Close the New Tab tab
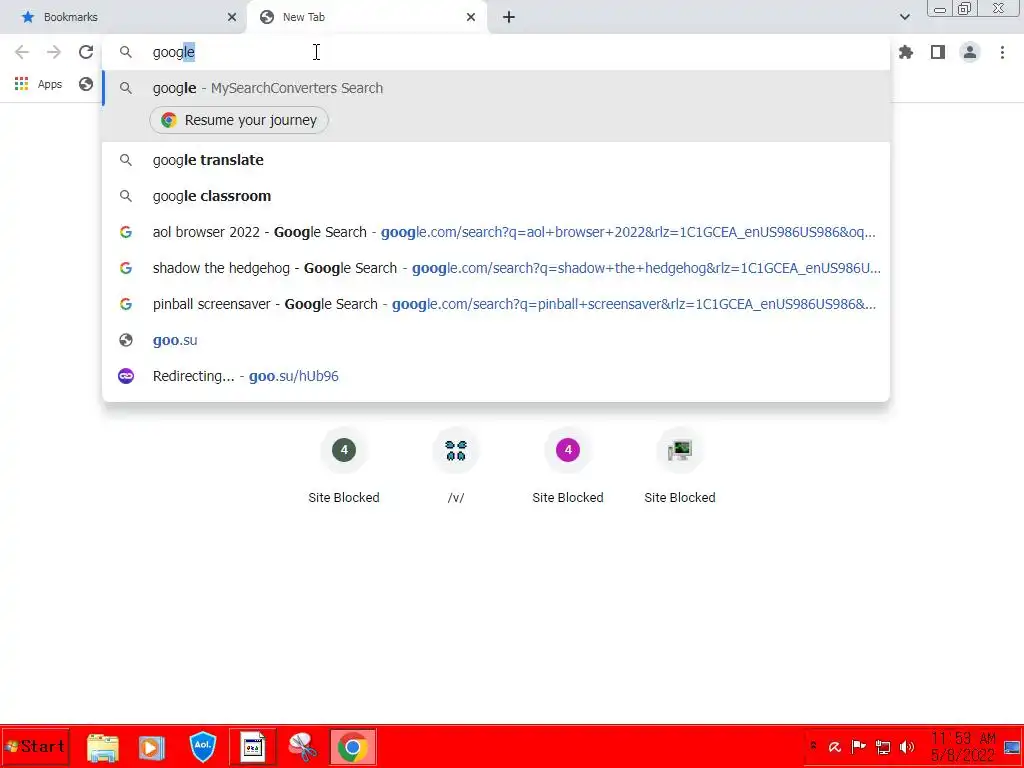Image resolution: width=1024 pixels, height=768 pixels. coord(471,18)
